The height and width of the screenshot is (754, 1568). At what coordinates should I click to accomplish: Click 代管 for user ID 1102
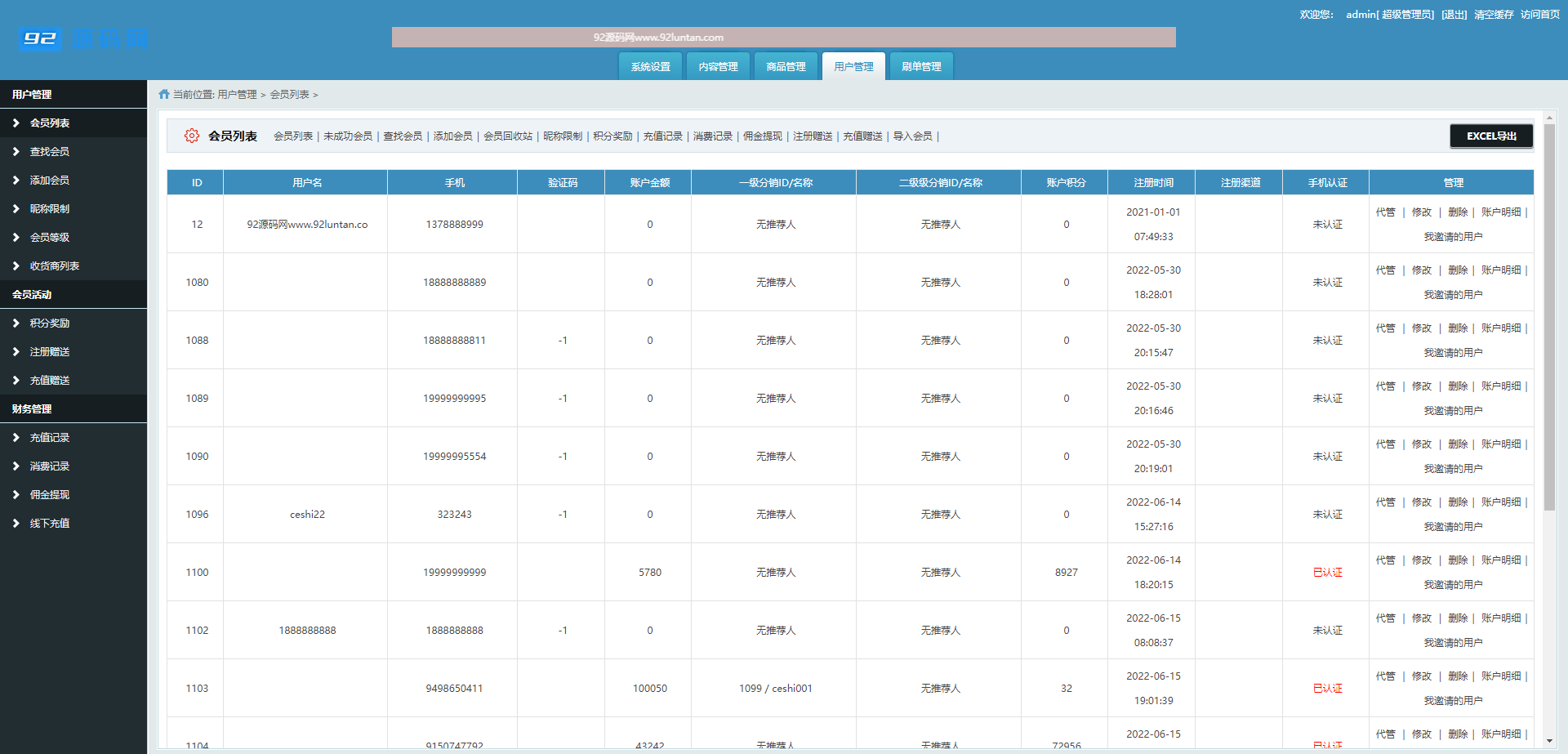tap(1385, 618)
